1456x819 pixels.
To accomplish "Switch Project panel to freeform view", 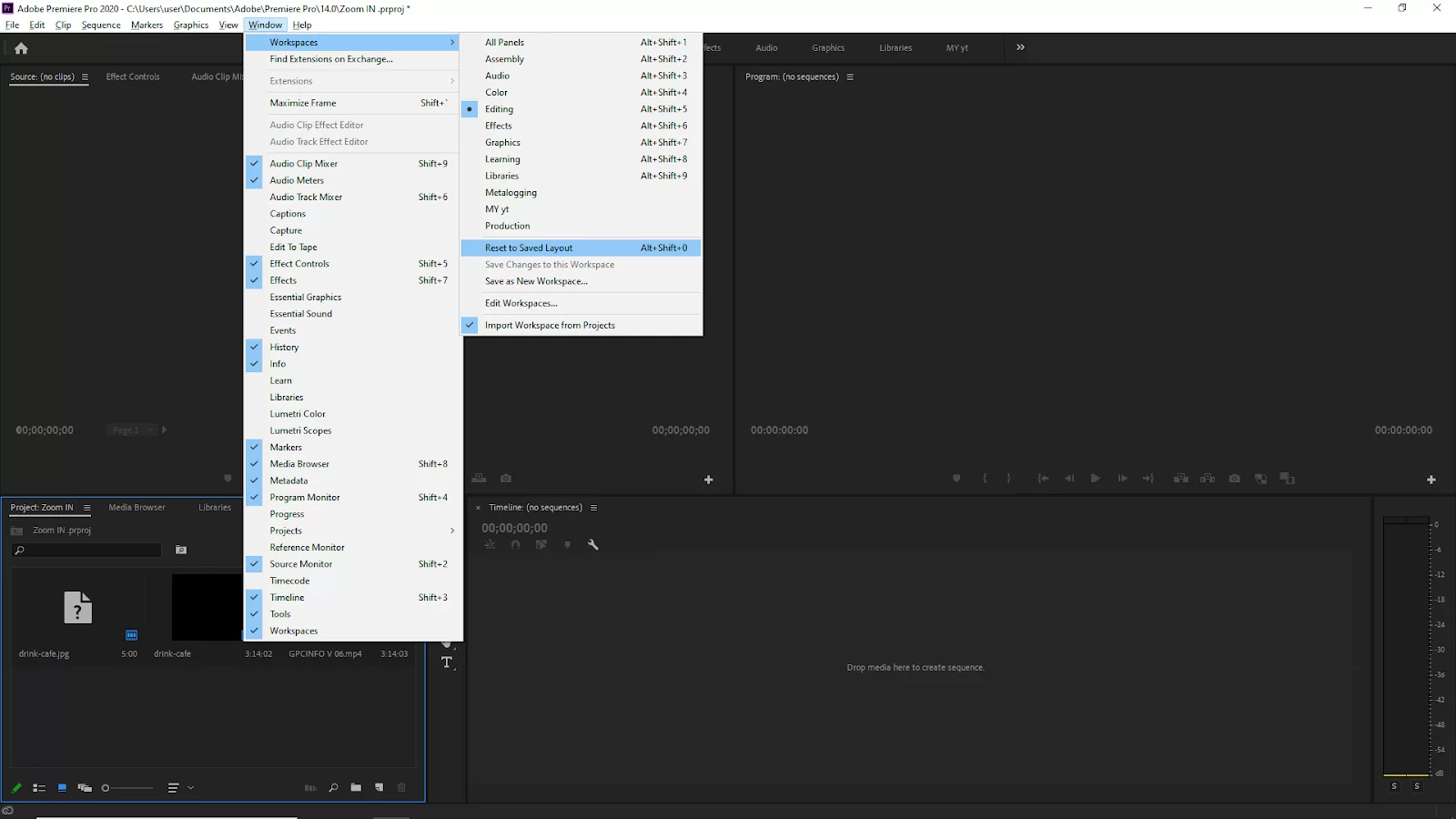I will click(85, 788).
